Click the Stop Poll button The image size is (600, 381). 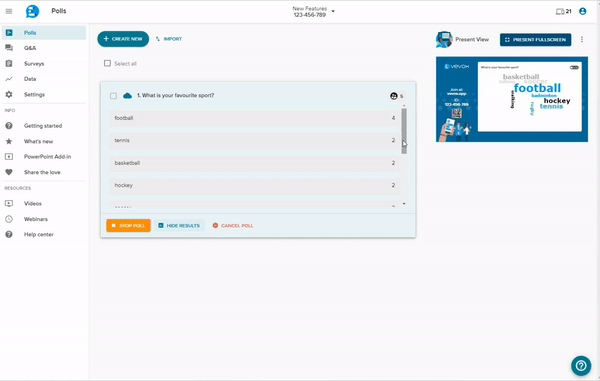(x=128, y=226)
